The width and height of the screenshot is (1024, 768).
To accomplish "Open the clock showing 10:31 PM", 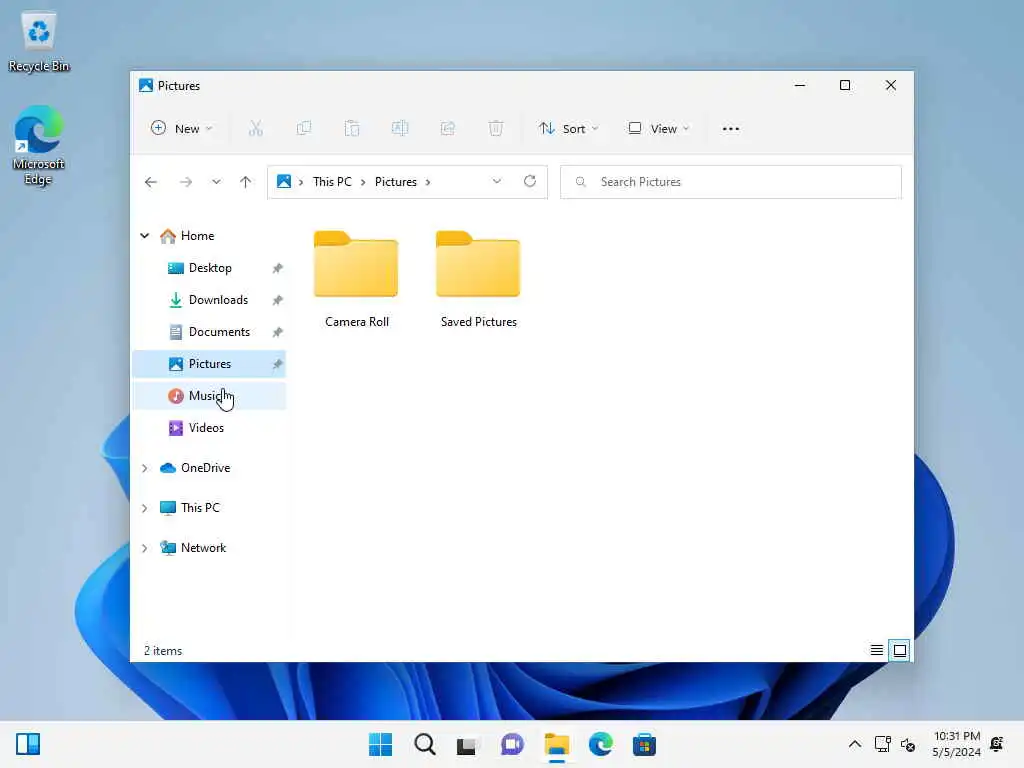I will [x=956, y=744].
